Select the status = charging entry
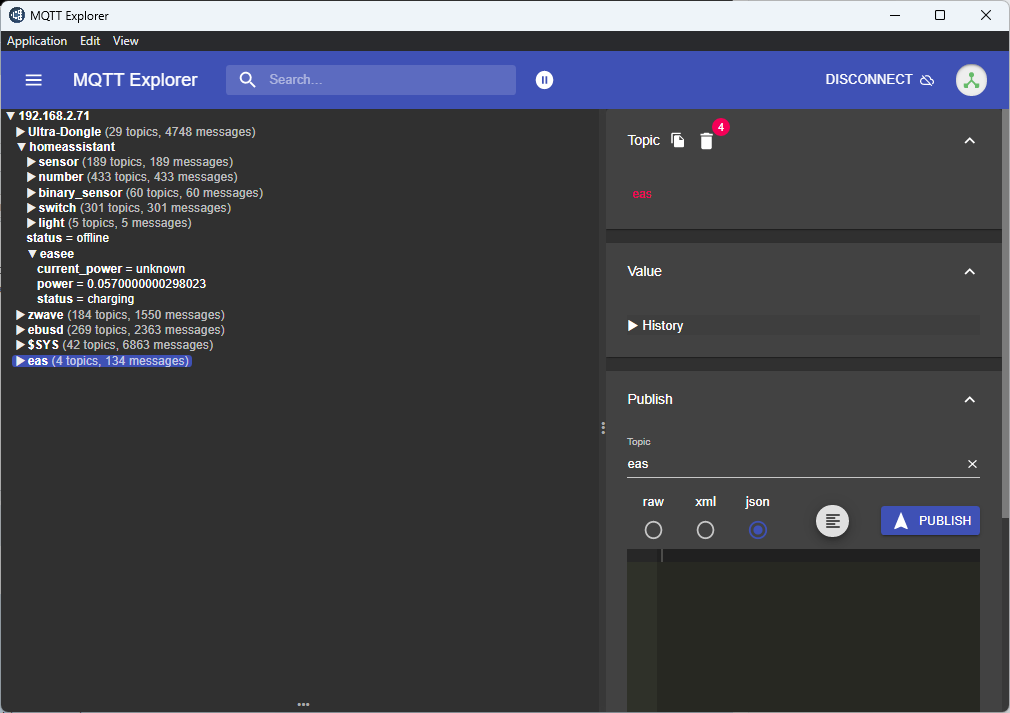The image size is (1010, 713). [x=85, y=299]
